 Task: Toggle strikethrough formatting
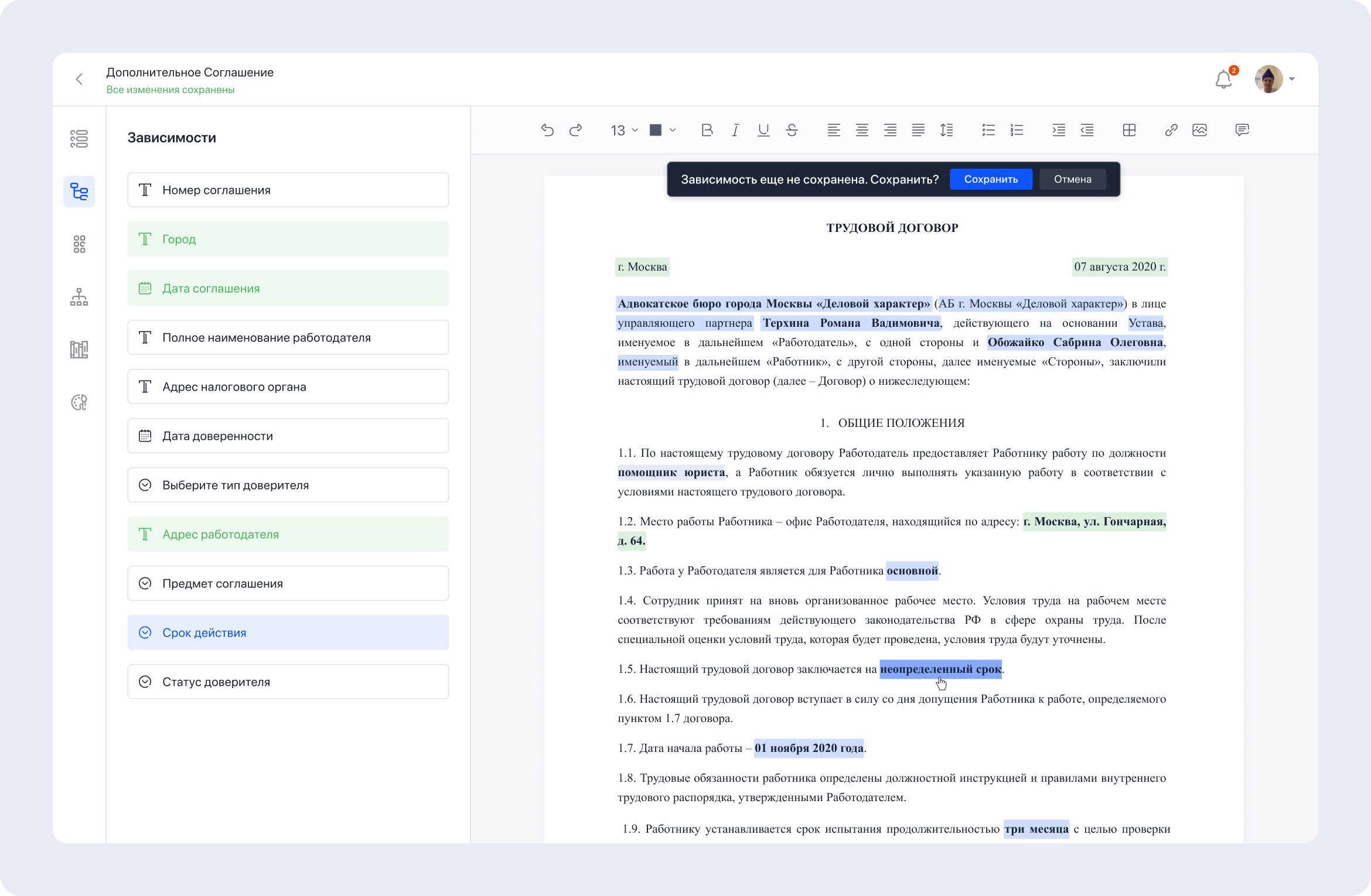792,130
